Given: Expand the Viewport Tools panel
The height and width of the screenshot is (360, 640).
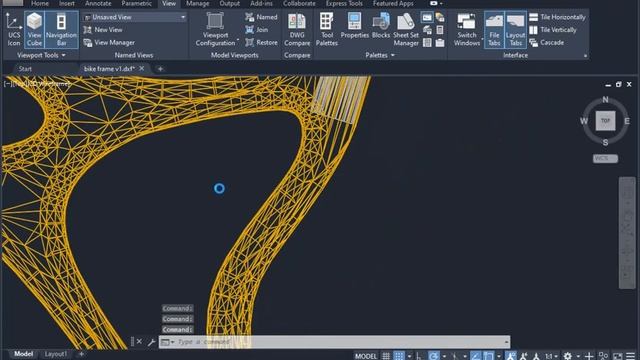Looking at the screenshot, I should coord(41,55).
